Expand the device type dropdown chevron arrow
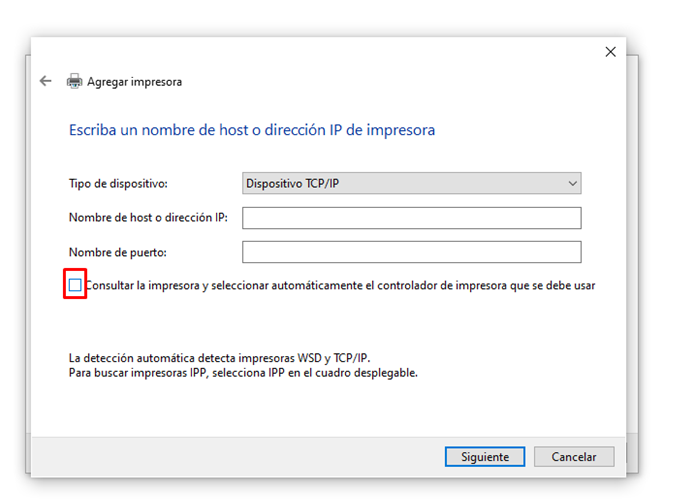678x499 pixels. [572, 184]
